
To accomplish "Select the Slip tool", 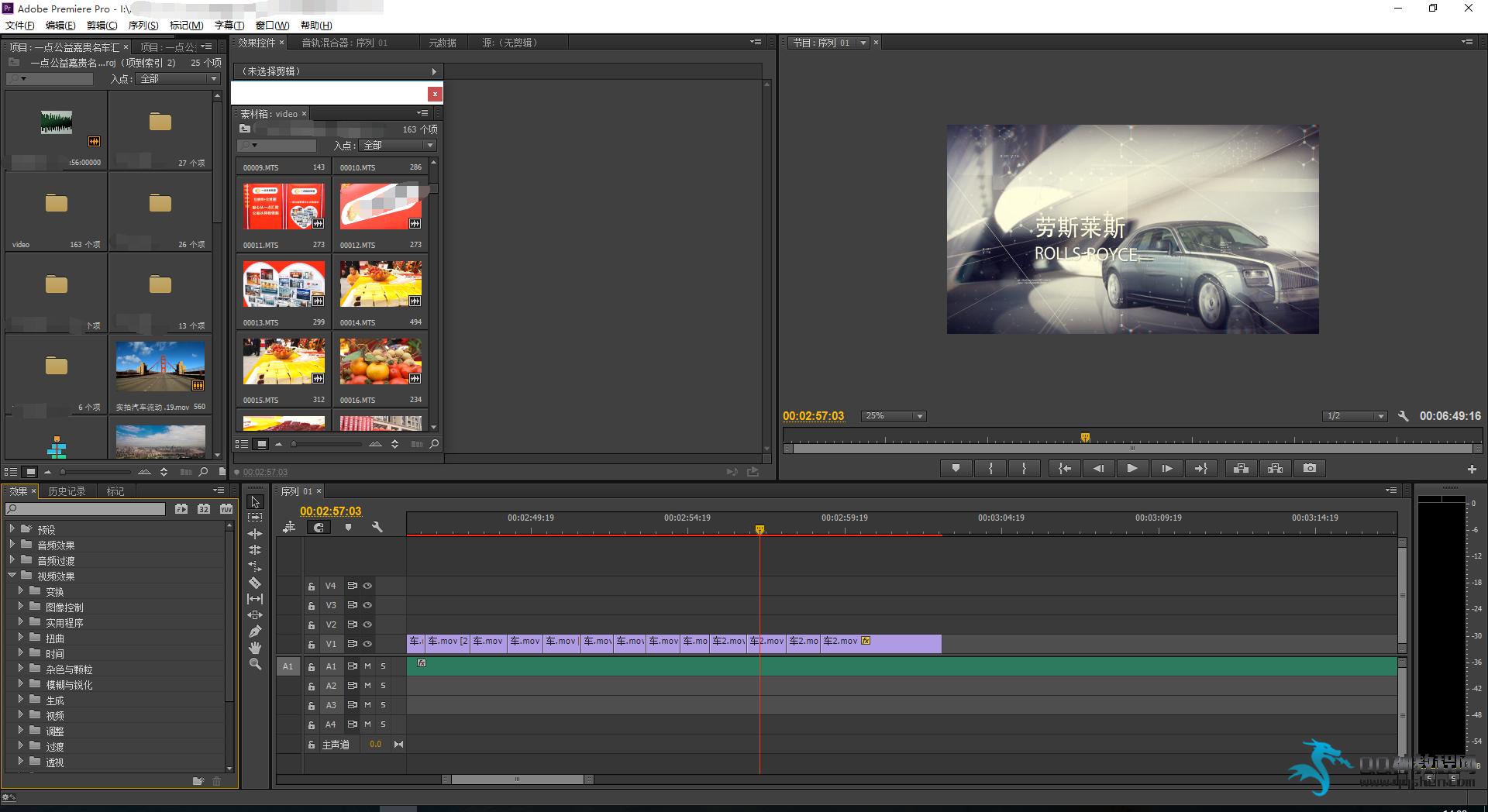I will (255, 599).
